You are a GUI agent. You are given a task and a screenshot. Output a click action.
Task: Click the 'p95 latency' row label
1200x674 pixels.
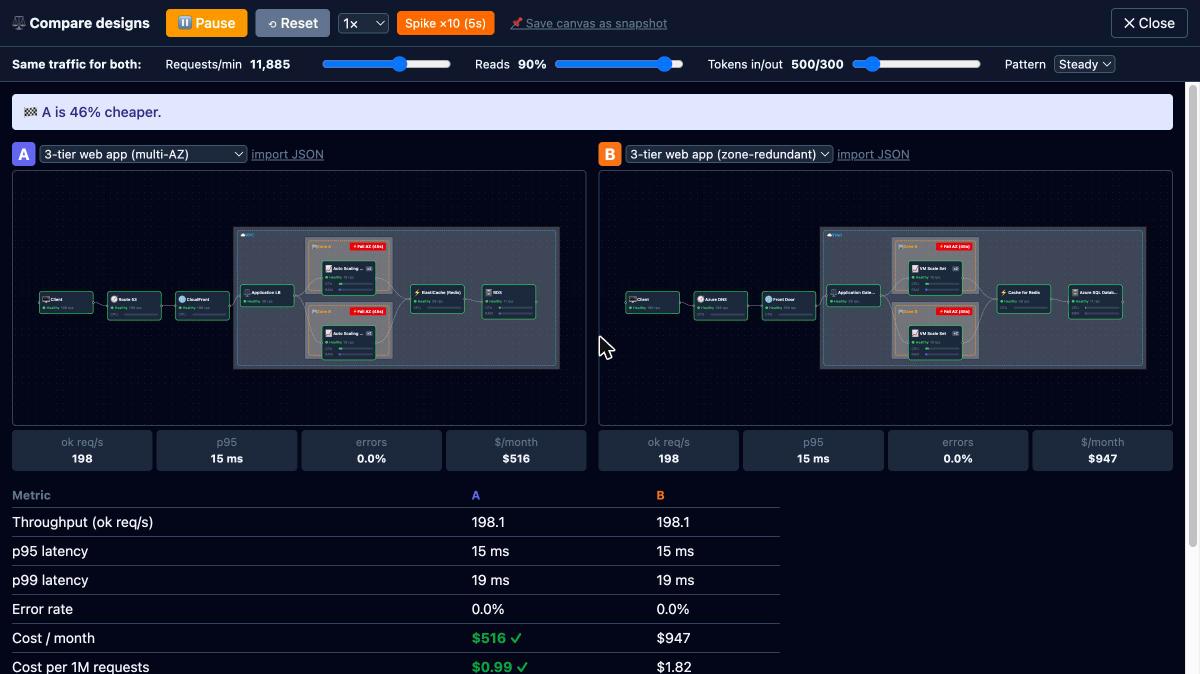(x=50, y=551)
